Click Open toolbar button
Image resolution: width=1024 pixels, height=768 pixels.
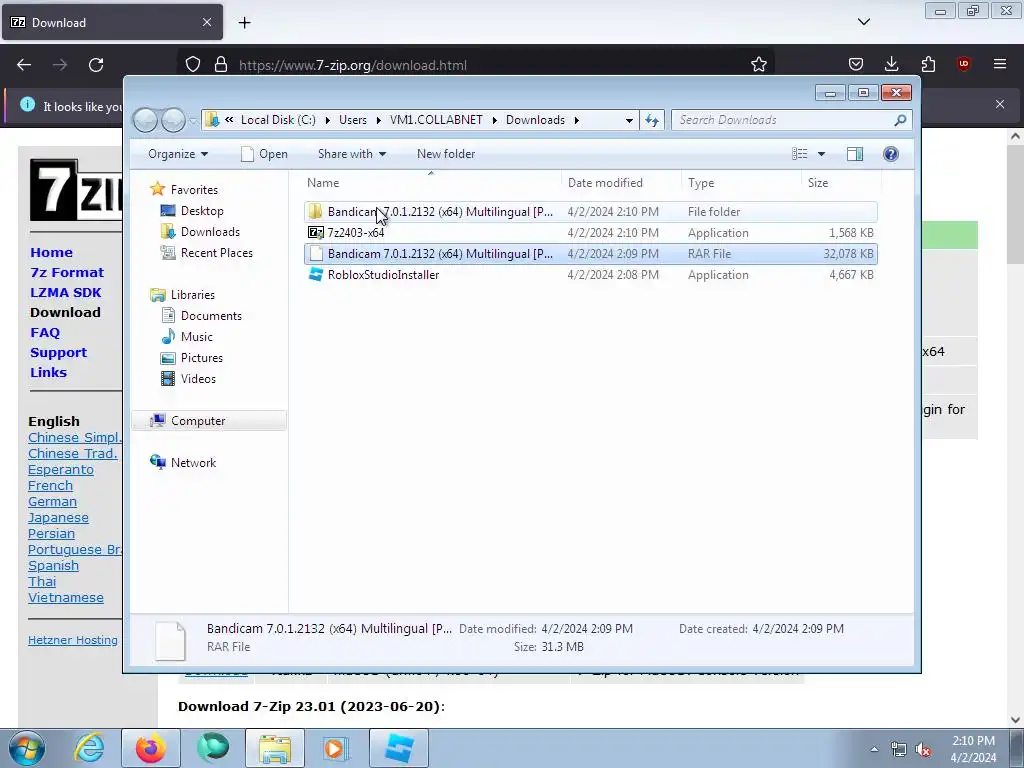[x=264, y=154]
